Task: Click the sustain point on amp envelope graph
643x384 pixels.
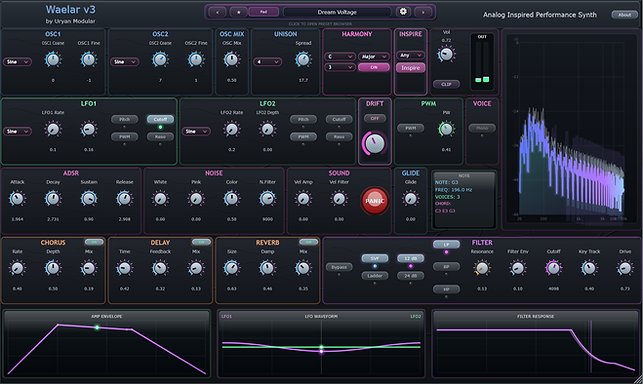Action: [x=97, y=327]
